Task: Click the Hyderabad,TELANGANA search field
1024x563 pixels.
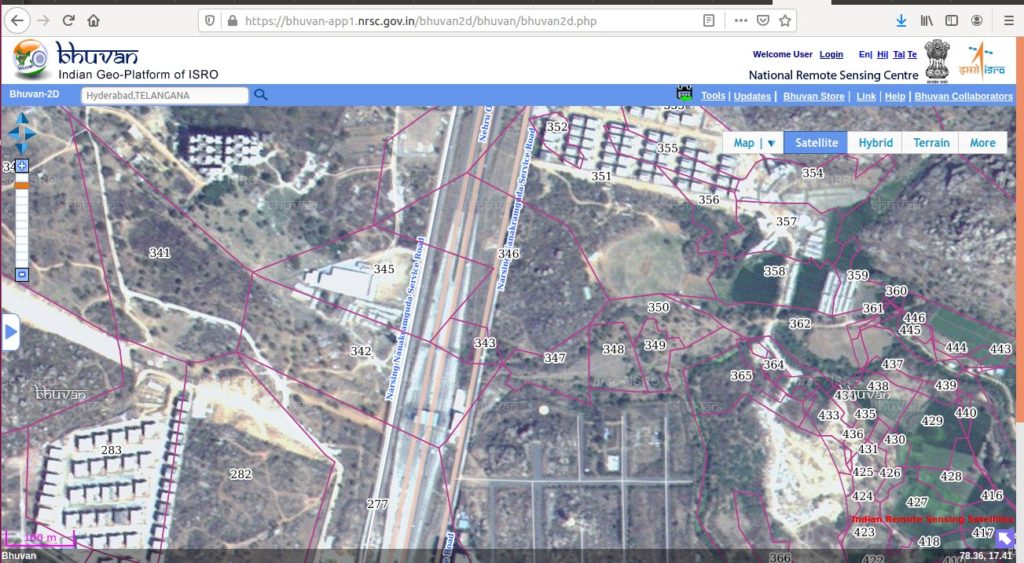Action: (165, 95)
